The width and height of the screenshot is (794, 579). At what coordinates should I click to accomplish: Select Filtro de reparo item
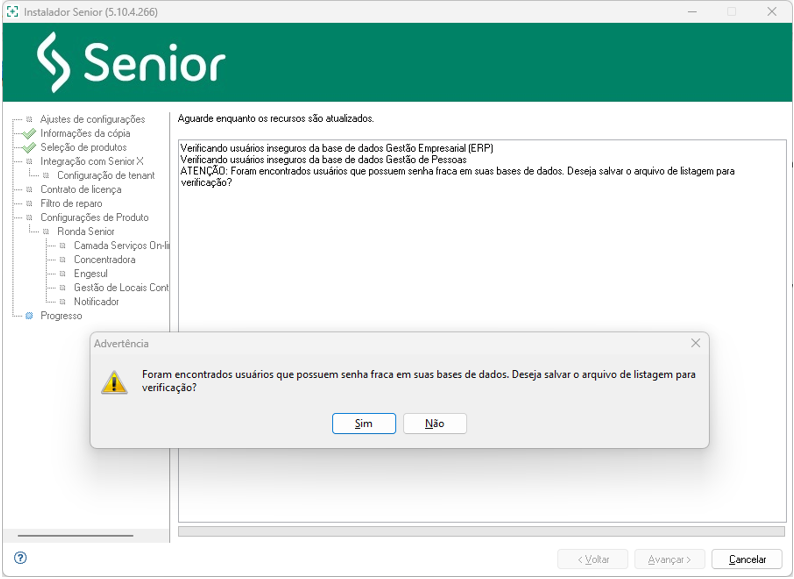click(71, 204)
